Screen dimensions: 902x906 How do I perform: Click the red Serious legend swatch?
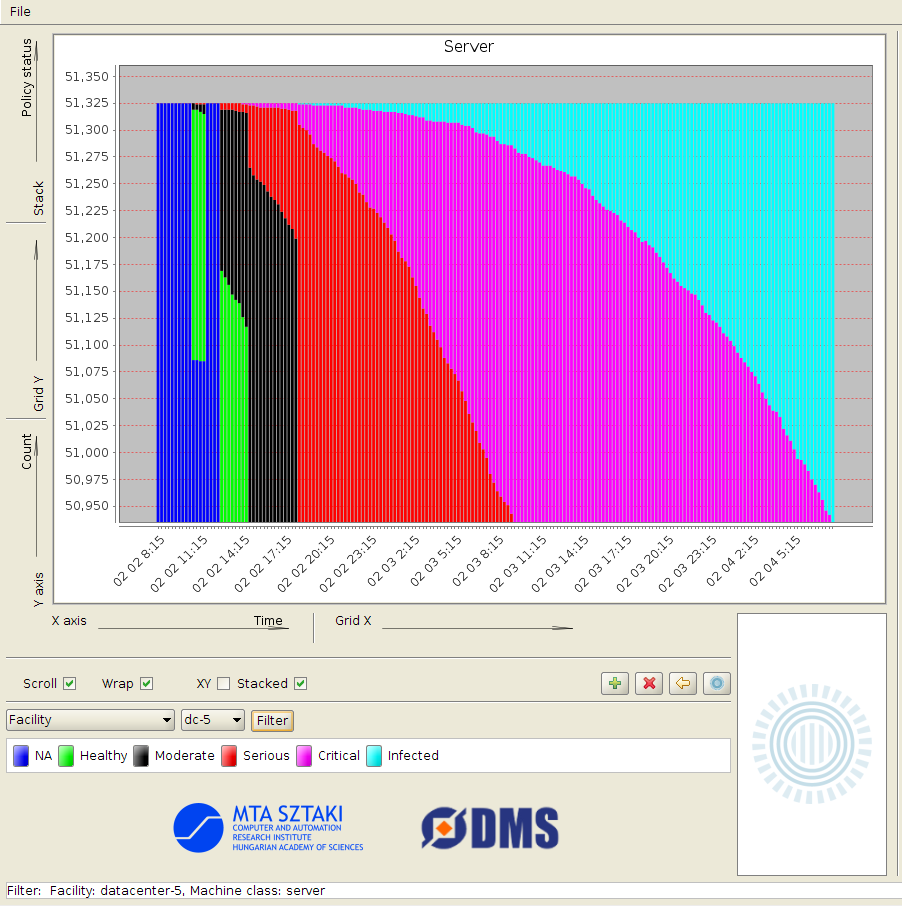point(229,756)
